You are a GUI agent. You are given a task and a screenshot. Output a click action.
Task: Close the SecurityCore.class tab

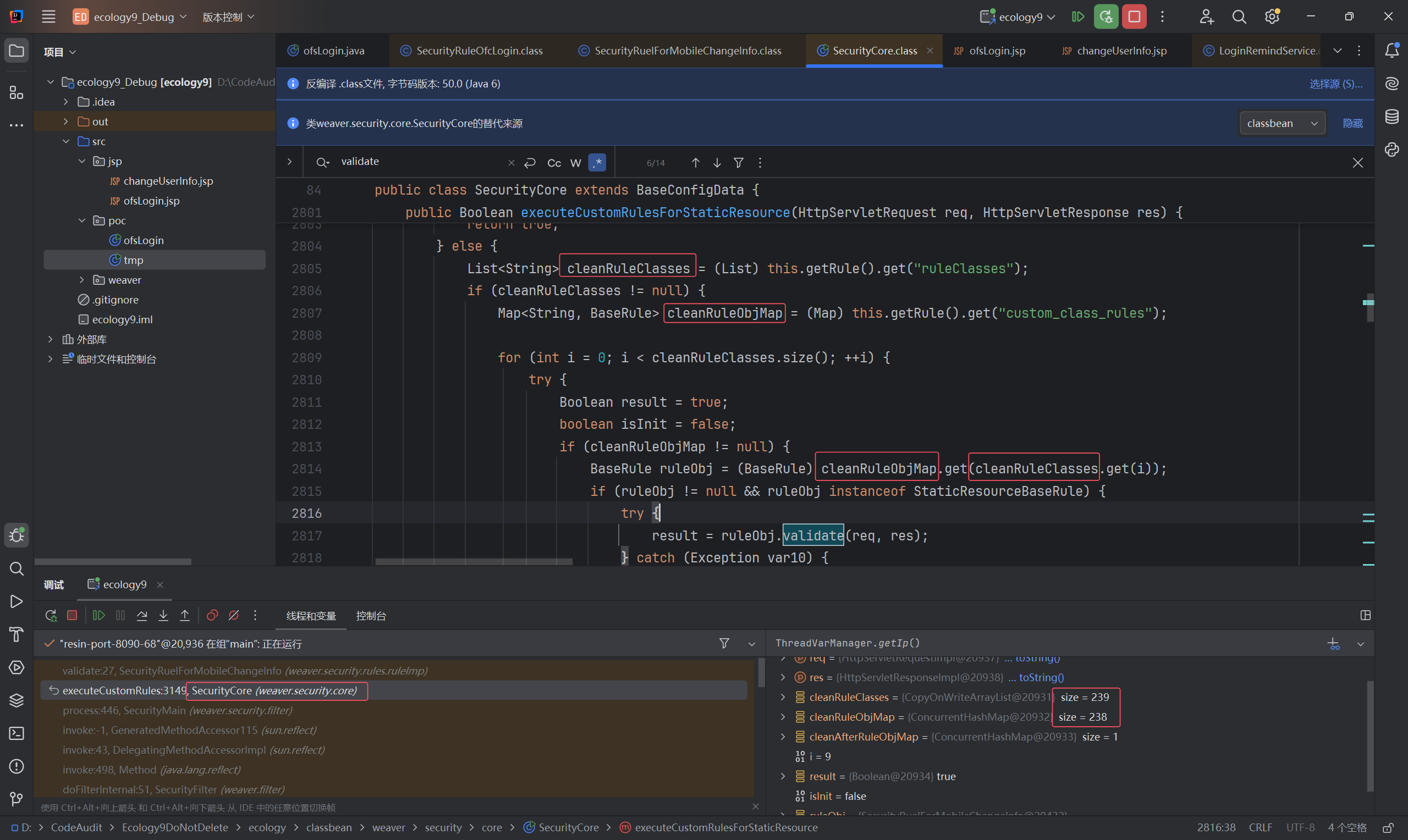pos(930,51)
